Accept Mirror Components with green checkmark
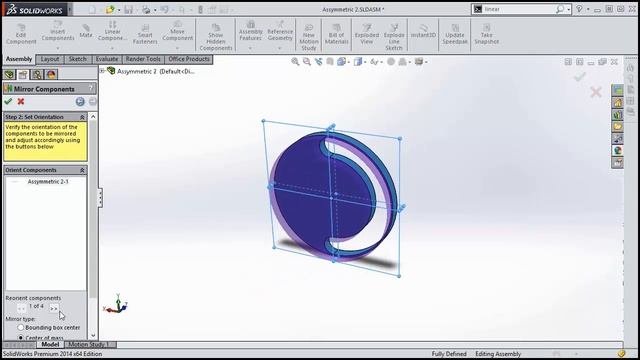The width and height of the screenshot is (640, 360). click(x=8, y=101)
